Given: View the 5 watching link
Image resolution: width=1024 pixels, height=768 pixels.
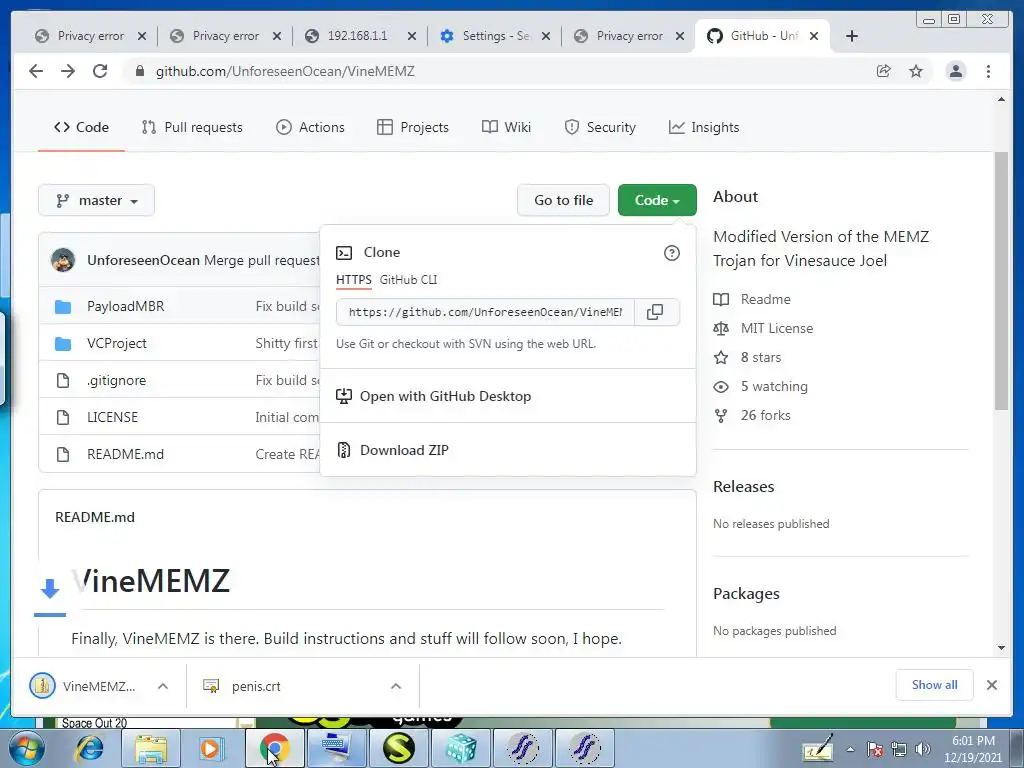Looking at the screenshot, I should click(774, 387).
